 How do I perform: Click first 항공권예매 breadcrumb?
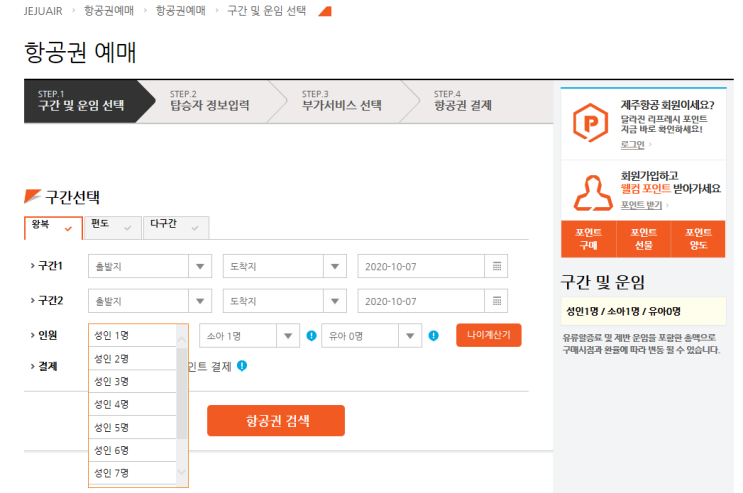[x=109, y=10]
